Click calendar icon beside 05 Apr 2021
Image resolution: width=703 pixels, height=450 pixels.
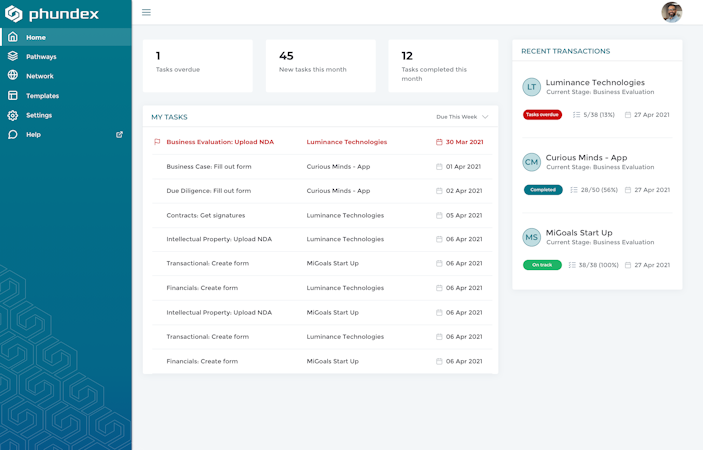pos(439,216)
